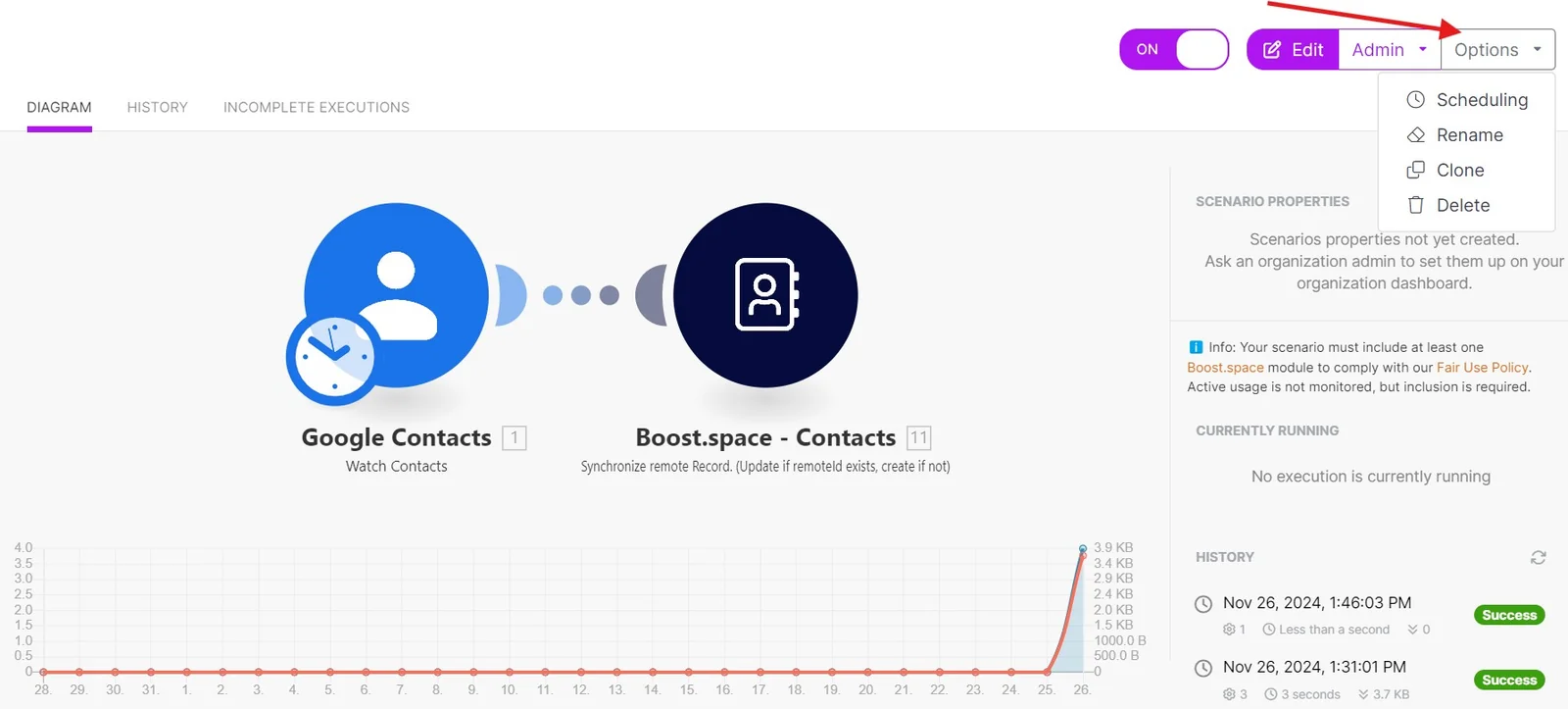Click the chart peak data point on day 26
Viewport: 1568px width, 709px height.
tap(1083, 549)
